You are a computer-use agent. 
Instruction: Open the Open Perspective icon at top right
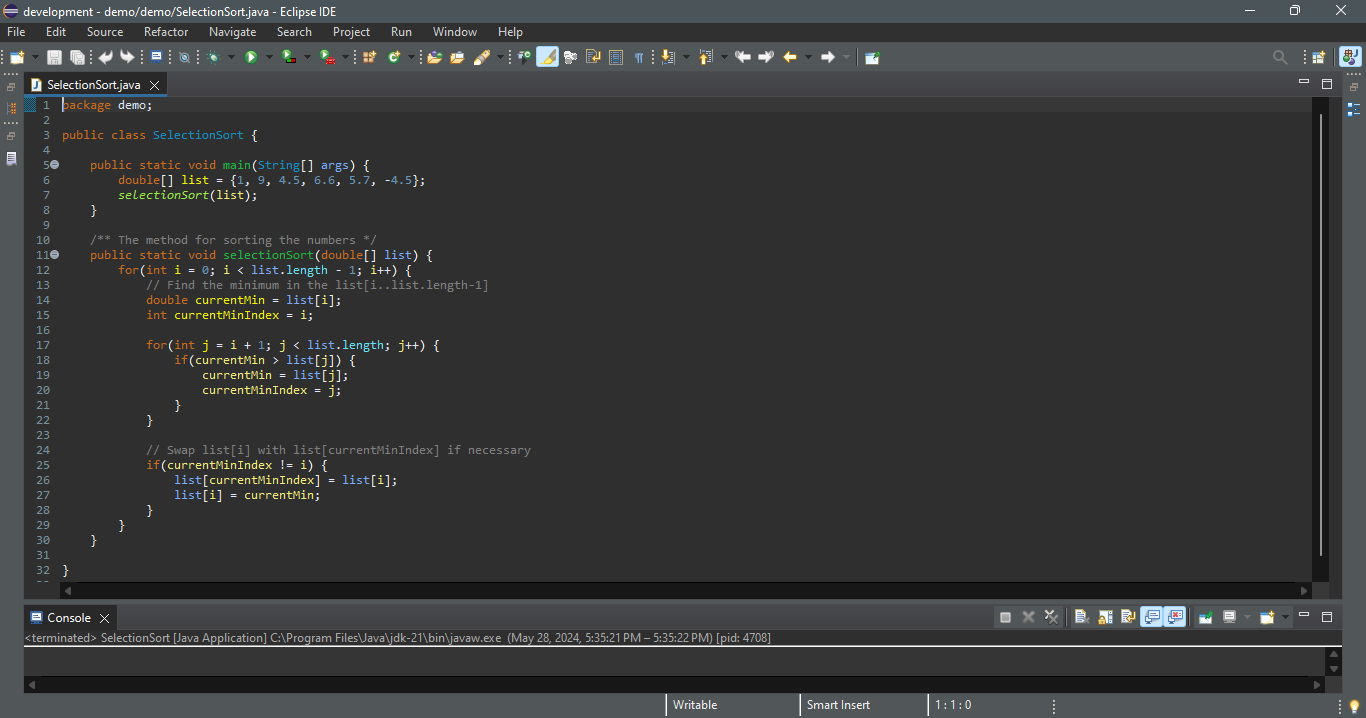[1318, 58]
